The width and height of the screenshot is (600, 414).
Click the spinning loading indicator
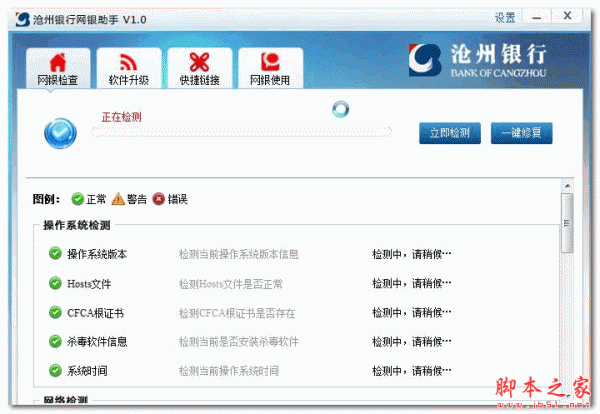pos(340,109)
